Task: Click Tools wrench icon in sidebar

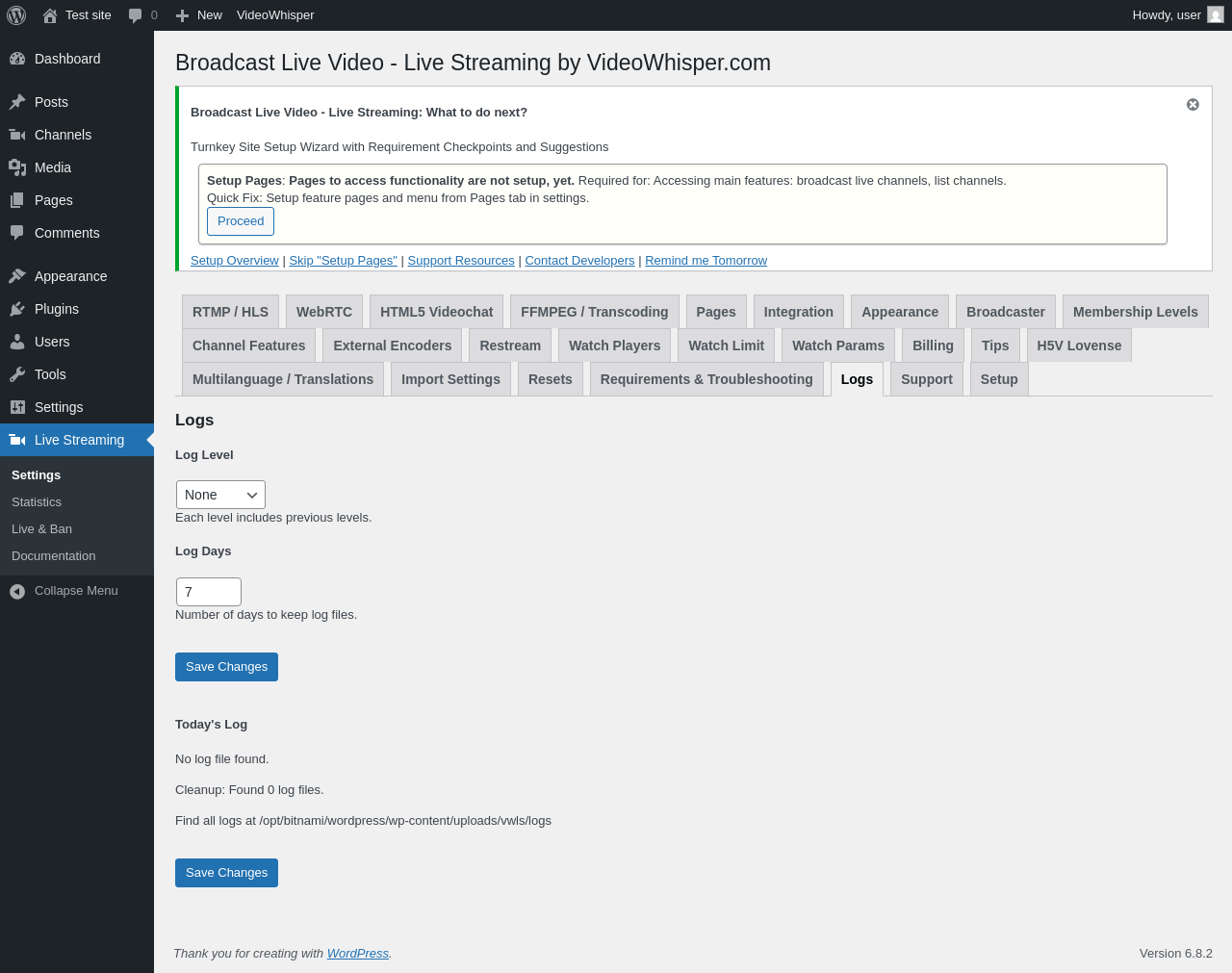Action: coord(17,374)
